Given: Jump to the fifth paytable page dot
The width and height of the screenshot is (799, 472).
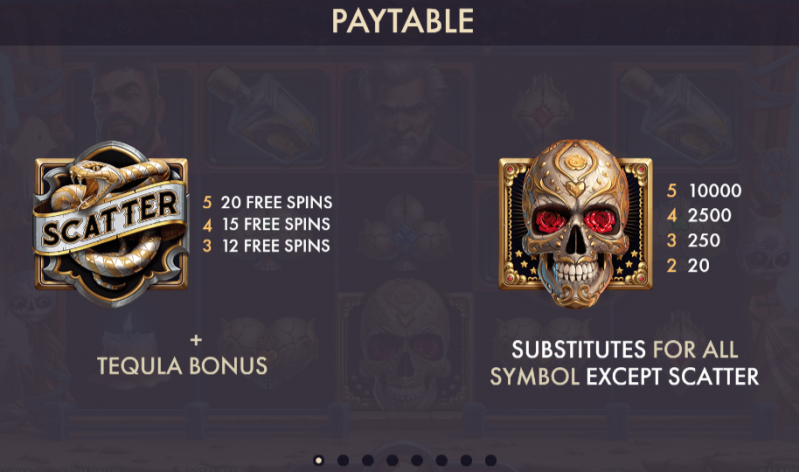Looking at the screenshot, I should 417,460.
